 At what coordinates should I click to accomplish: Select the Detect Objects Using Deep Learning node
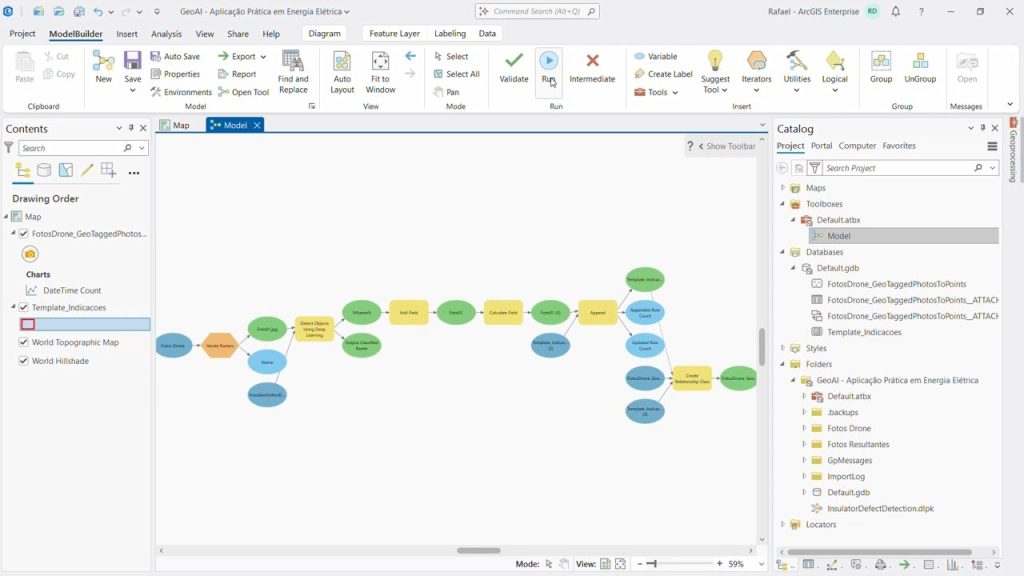point(314,329)
